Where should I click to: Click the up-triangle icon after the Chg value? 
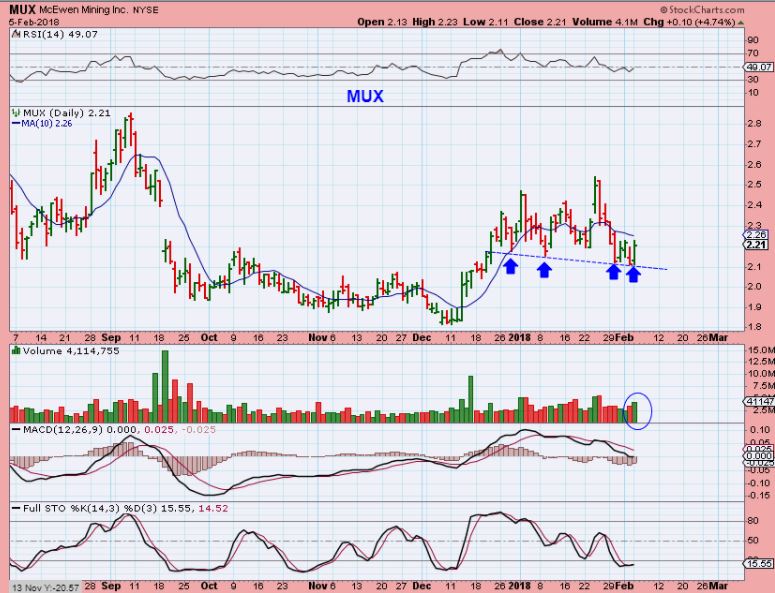740,22
